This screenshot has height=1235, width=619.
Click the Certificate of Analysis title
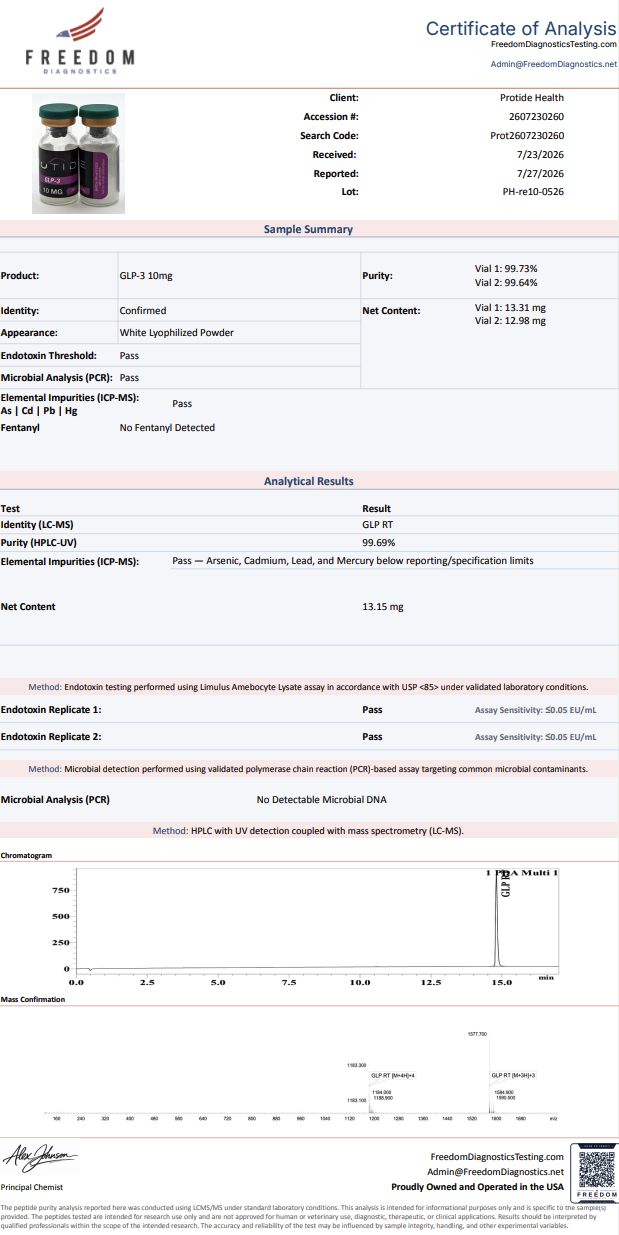tap(521, 28)
